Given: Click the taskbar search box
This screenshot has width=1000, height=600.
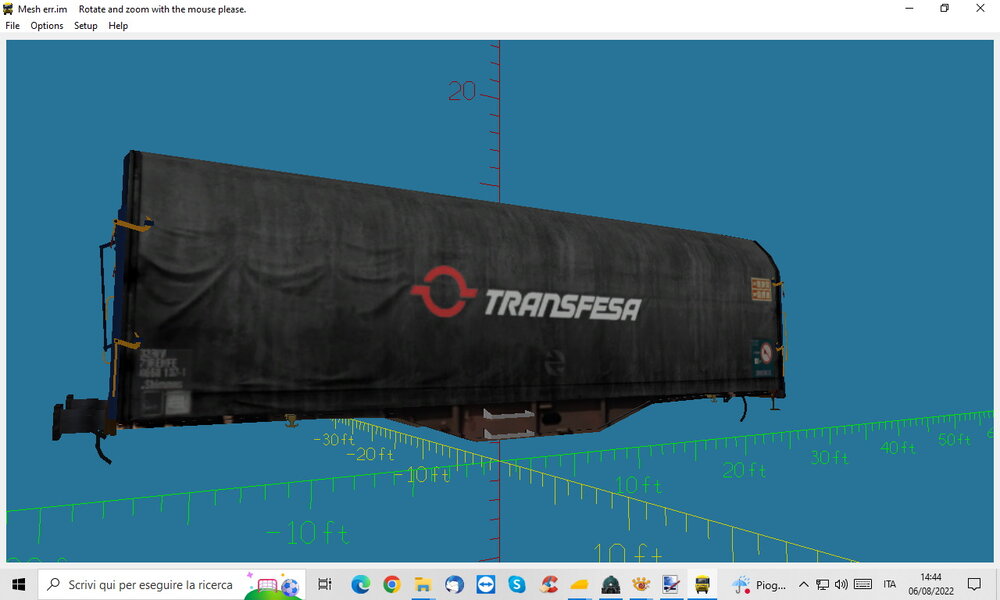Looking at the screenshot, I should click(x=172, y=584).
